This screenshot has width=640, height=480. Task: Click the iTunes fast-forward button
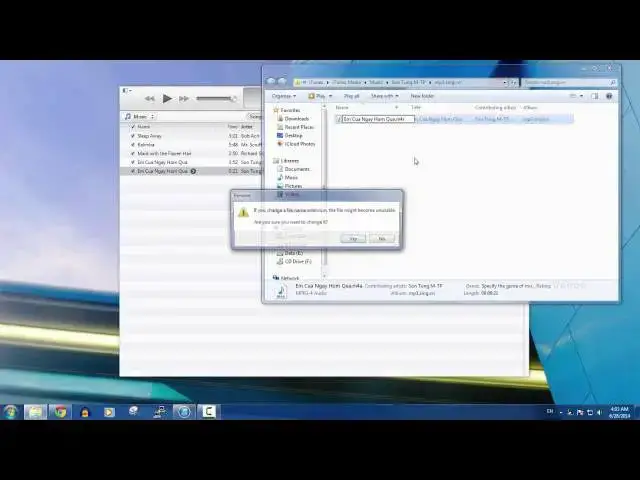tap(185, 98)
